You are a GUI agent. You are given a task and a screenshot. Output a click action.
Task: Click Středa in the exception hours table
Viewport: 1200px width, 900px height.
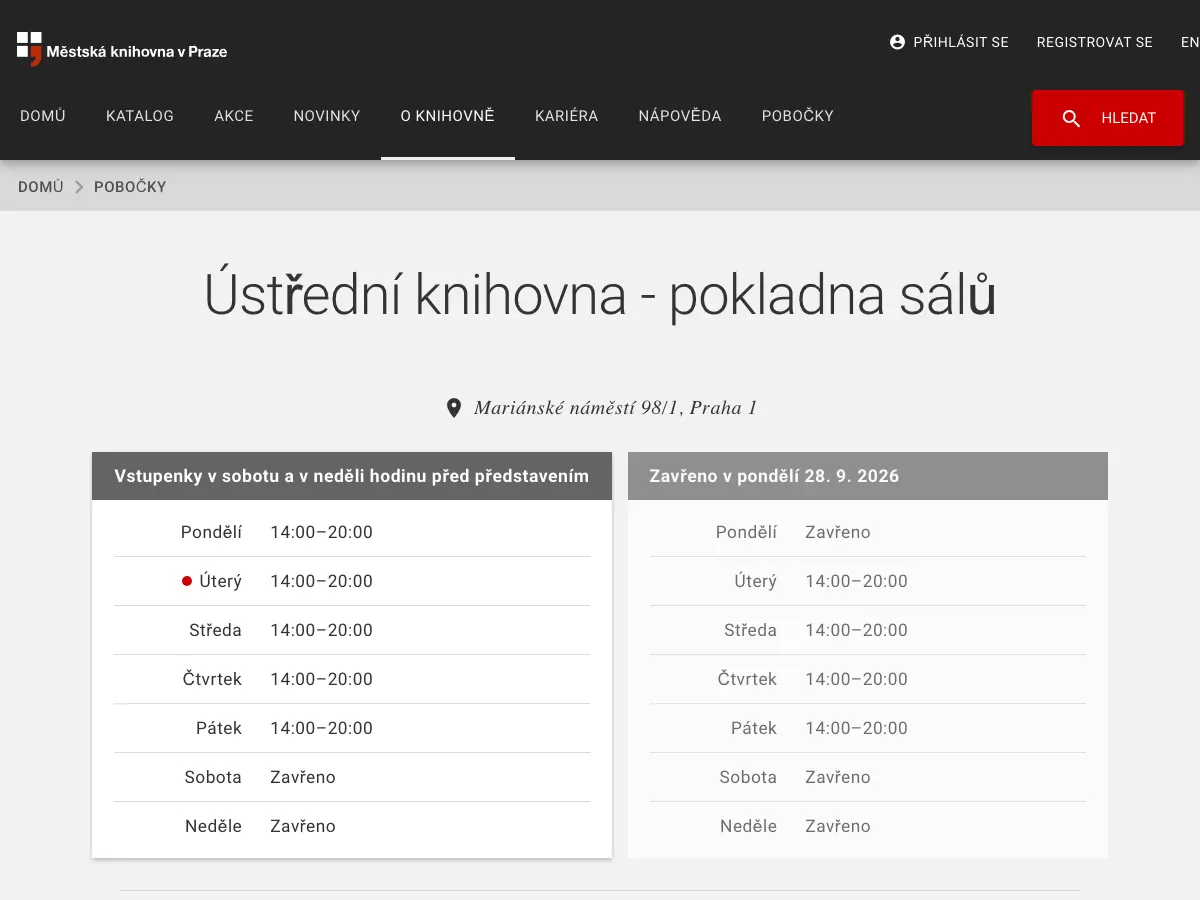pos(750,630)
